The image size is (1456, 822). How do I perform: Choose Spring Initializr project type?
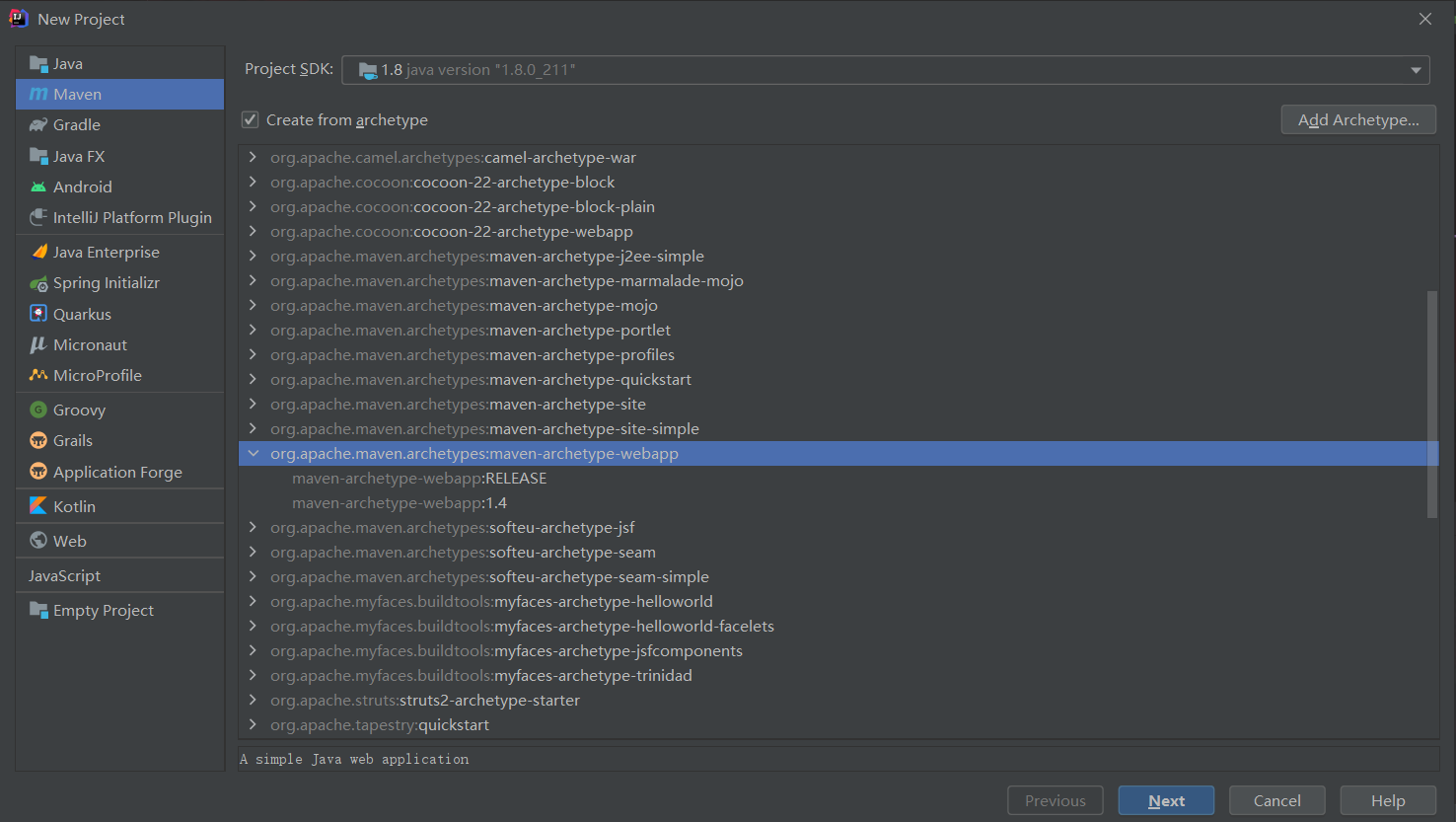pos(120,283)
